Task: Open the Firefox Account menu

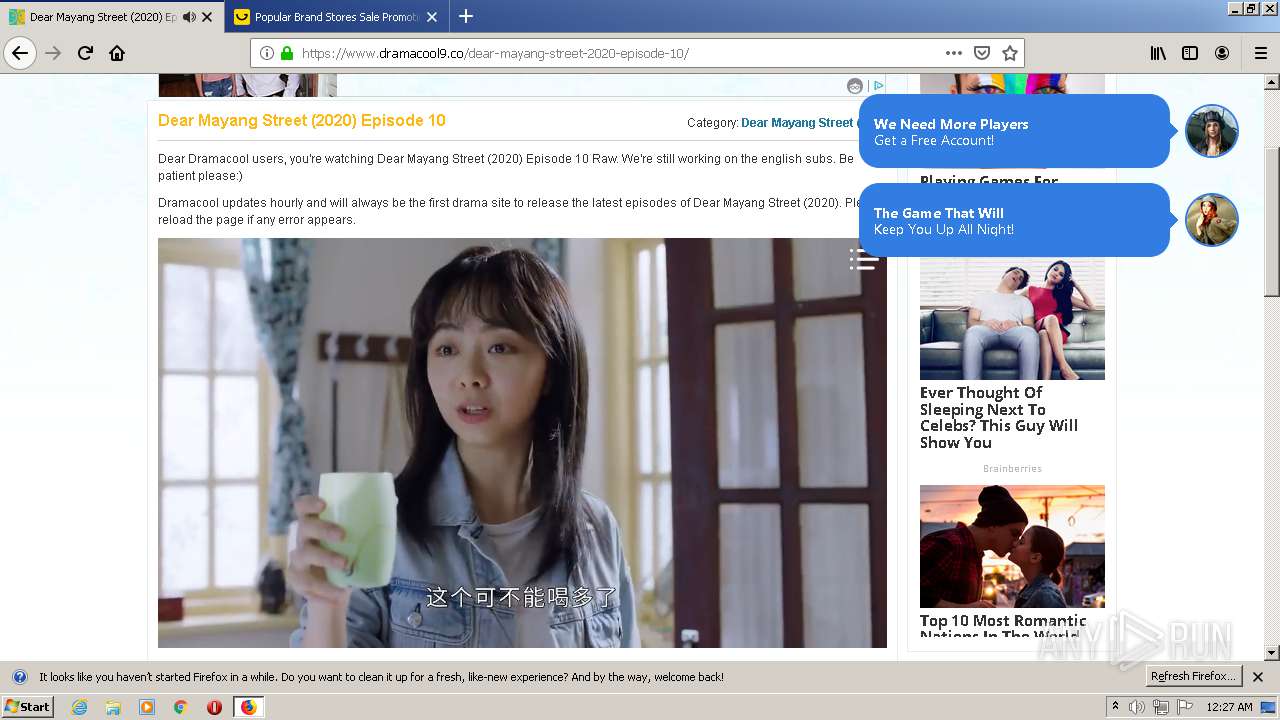Action: pos(1222,53)
